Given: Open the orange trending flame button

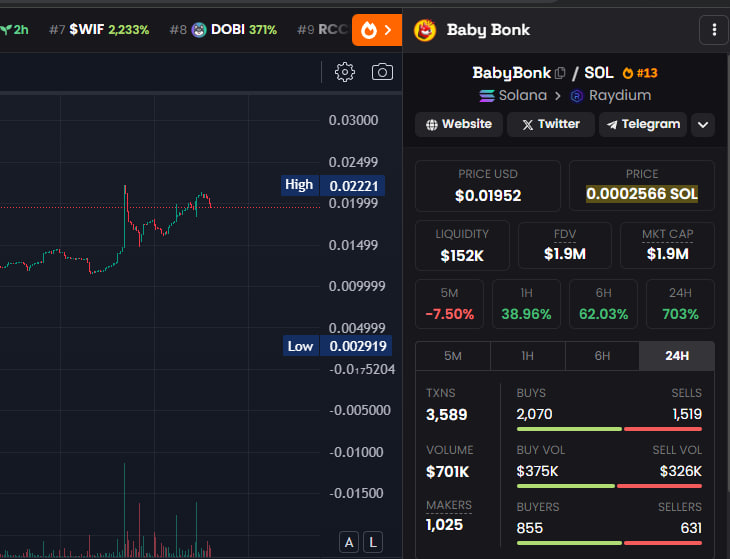Looking at the screenshot, I should [377, 30].
